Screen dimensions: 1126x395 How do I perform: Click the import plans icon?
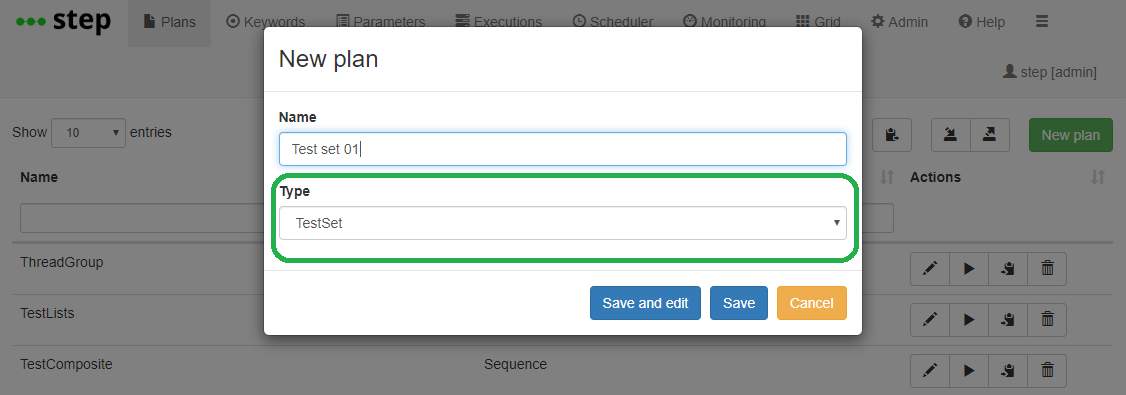(951, 135)
